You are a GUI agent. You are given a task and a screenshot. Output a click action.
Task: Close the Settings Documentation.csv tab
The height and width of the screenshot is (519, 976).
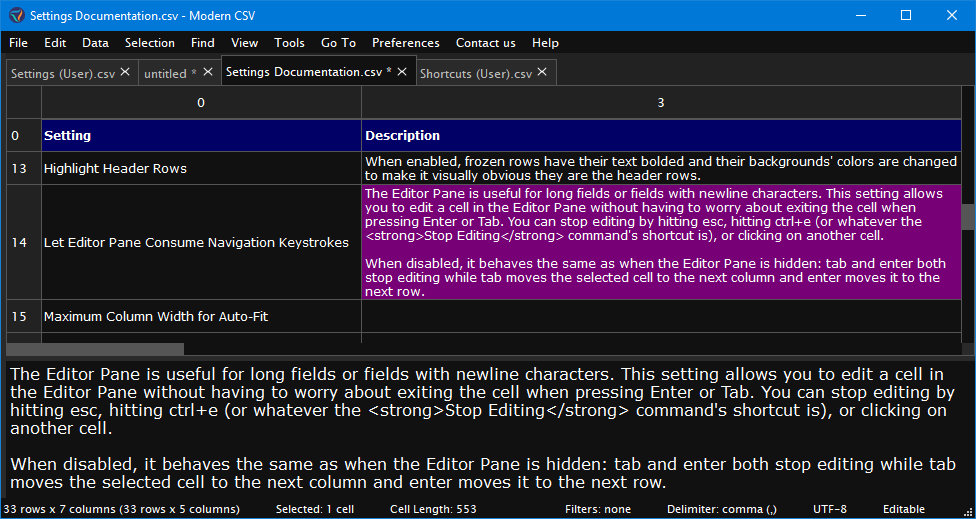pyautogui.click(x=402, y=72)
